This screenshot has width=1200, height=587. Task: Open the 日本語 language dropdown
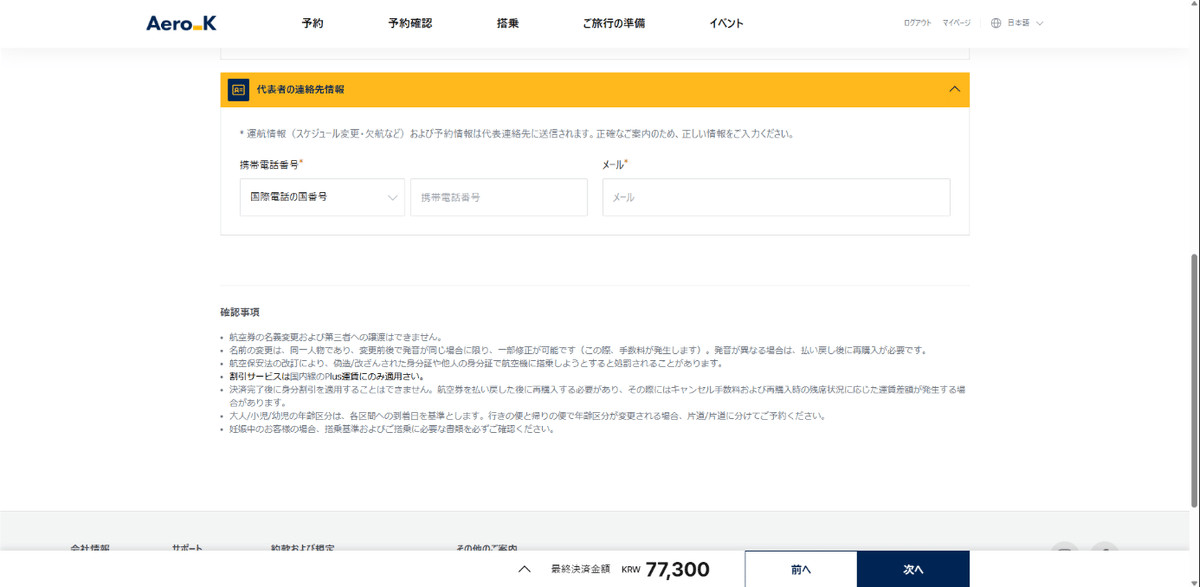[1025, 23]
